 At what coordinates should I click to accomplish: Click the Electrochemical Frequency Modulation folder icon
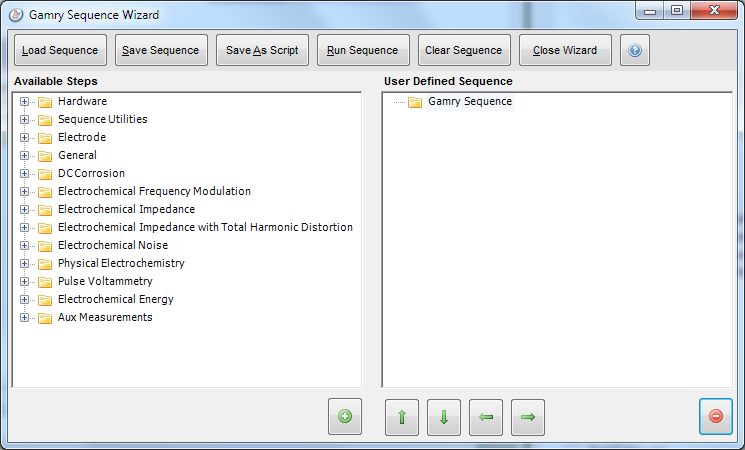pos(45,192)
